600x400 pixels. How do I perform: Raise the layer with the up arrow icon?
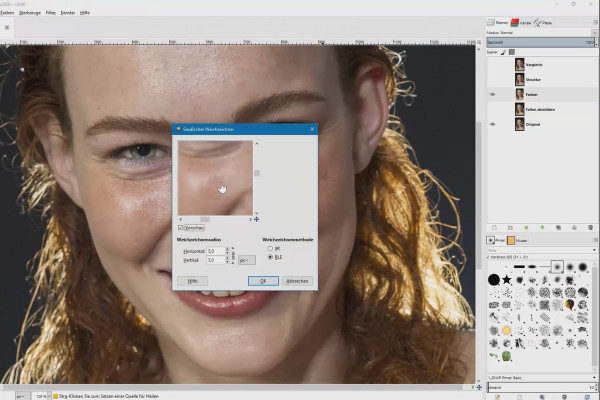tap(526, 228)
